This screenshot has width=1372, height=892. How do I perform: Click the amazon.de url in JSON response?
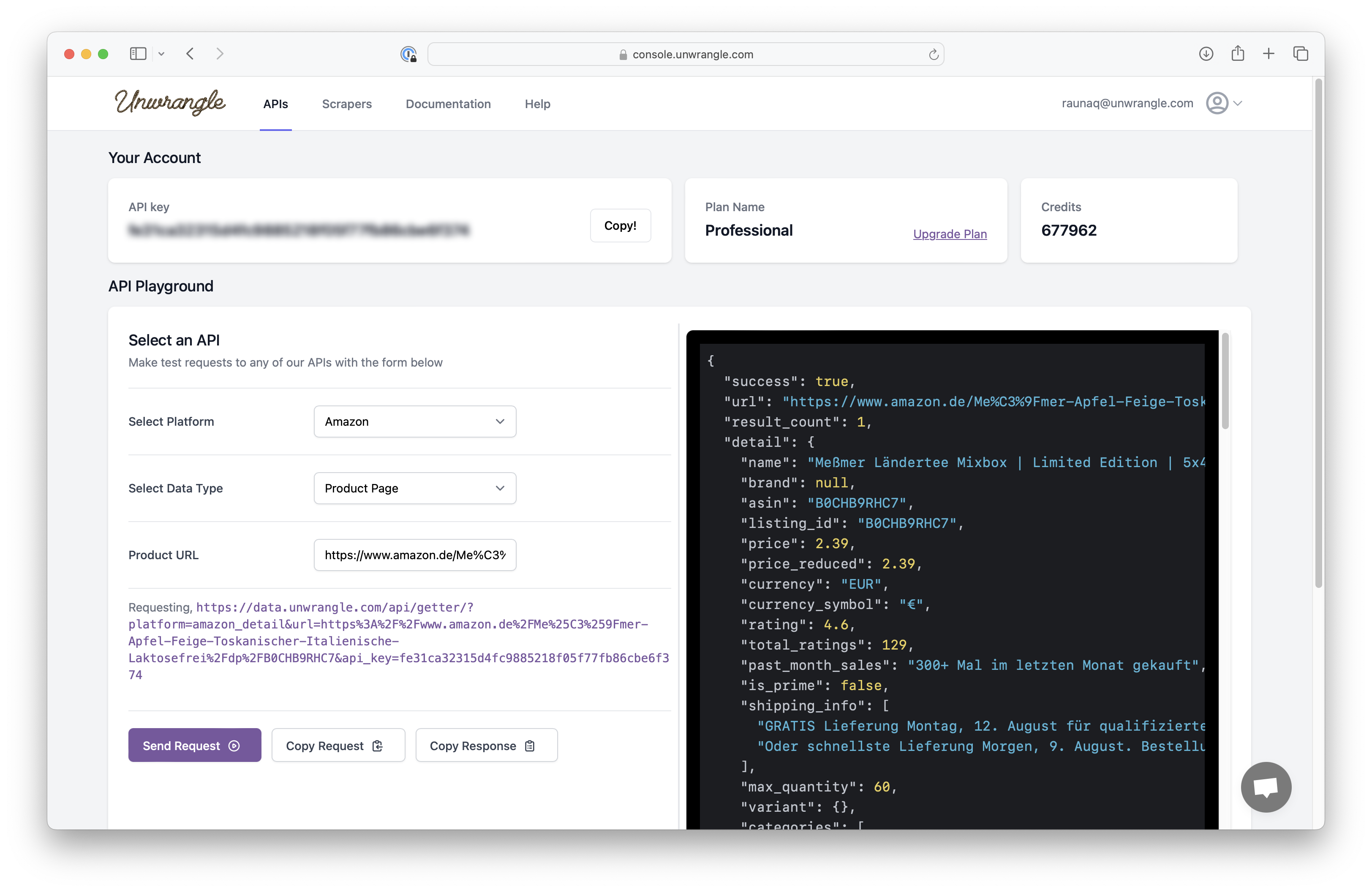coord(993,401)
